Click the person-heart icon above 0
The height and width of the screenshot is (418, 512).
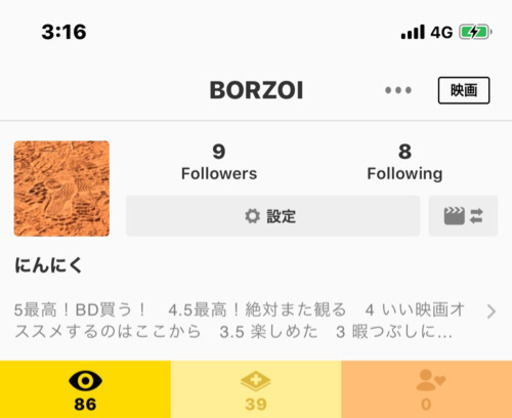(x=430, y=380)
